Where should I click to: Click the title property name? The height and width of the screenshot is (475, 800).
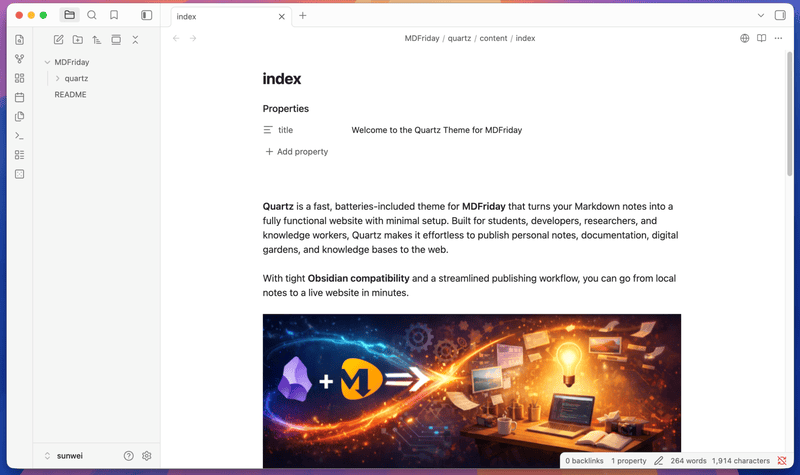tap(285, 130)
